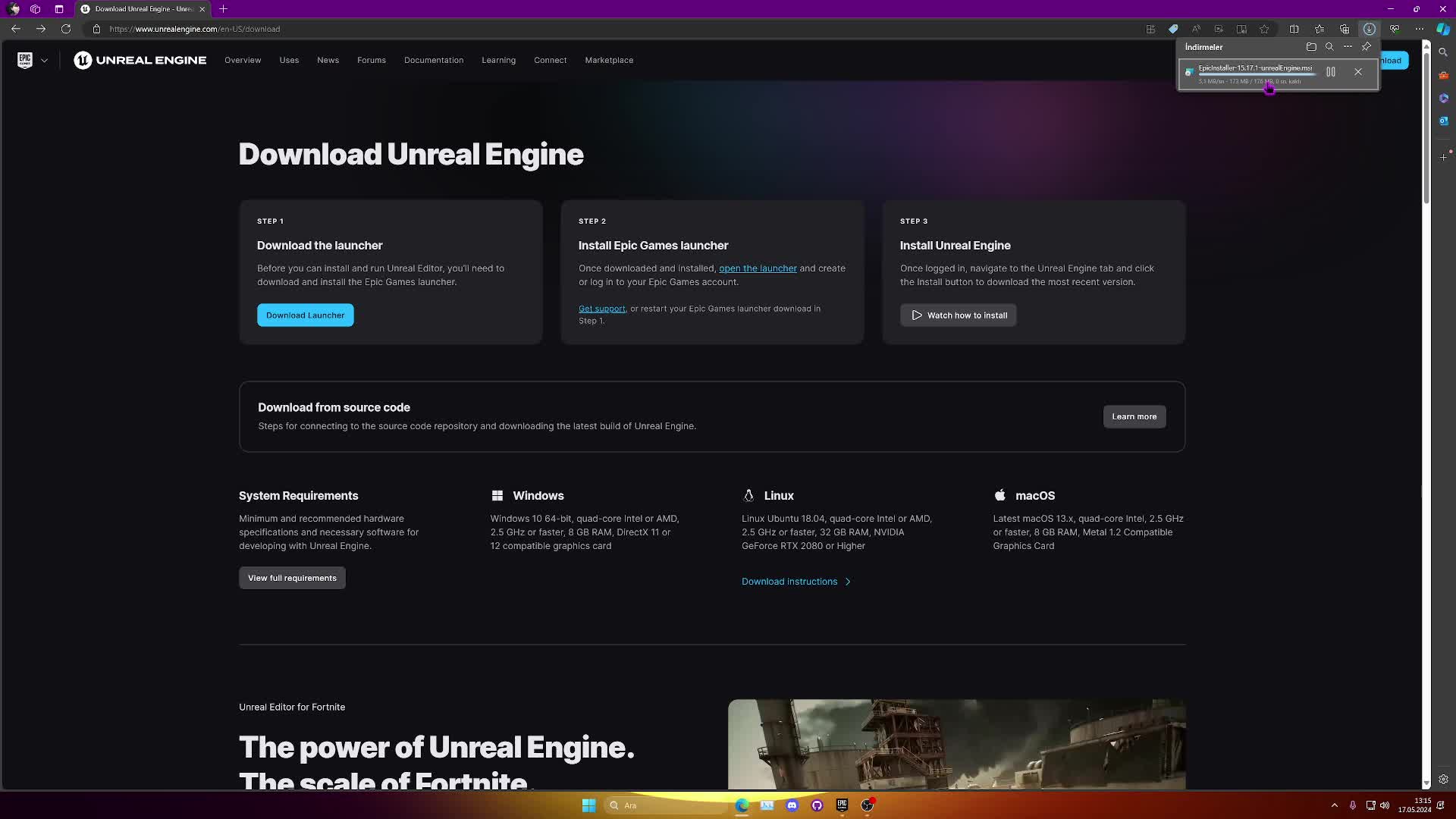The height and width of the screenshot is (819, 1456).
Task: Open the Connect menu item
Action: [550, 60]
